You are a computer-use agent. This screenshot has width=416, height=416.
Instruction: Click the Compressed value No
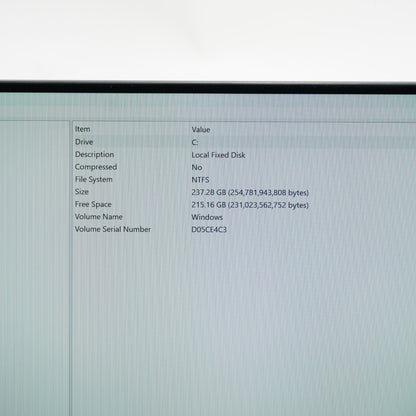point(197,167)
